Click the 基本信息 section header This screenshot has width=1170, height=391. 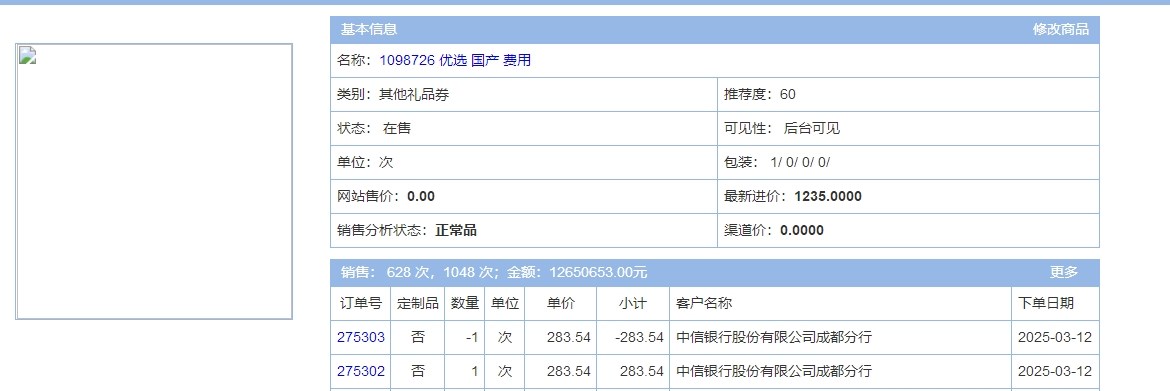click(369, 30)
